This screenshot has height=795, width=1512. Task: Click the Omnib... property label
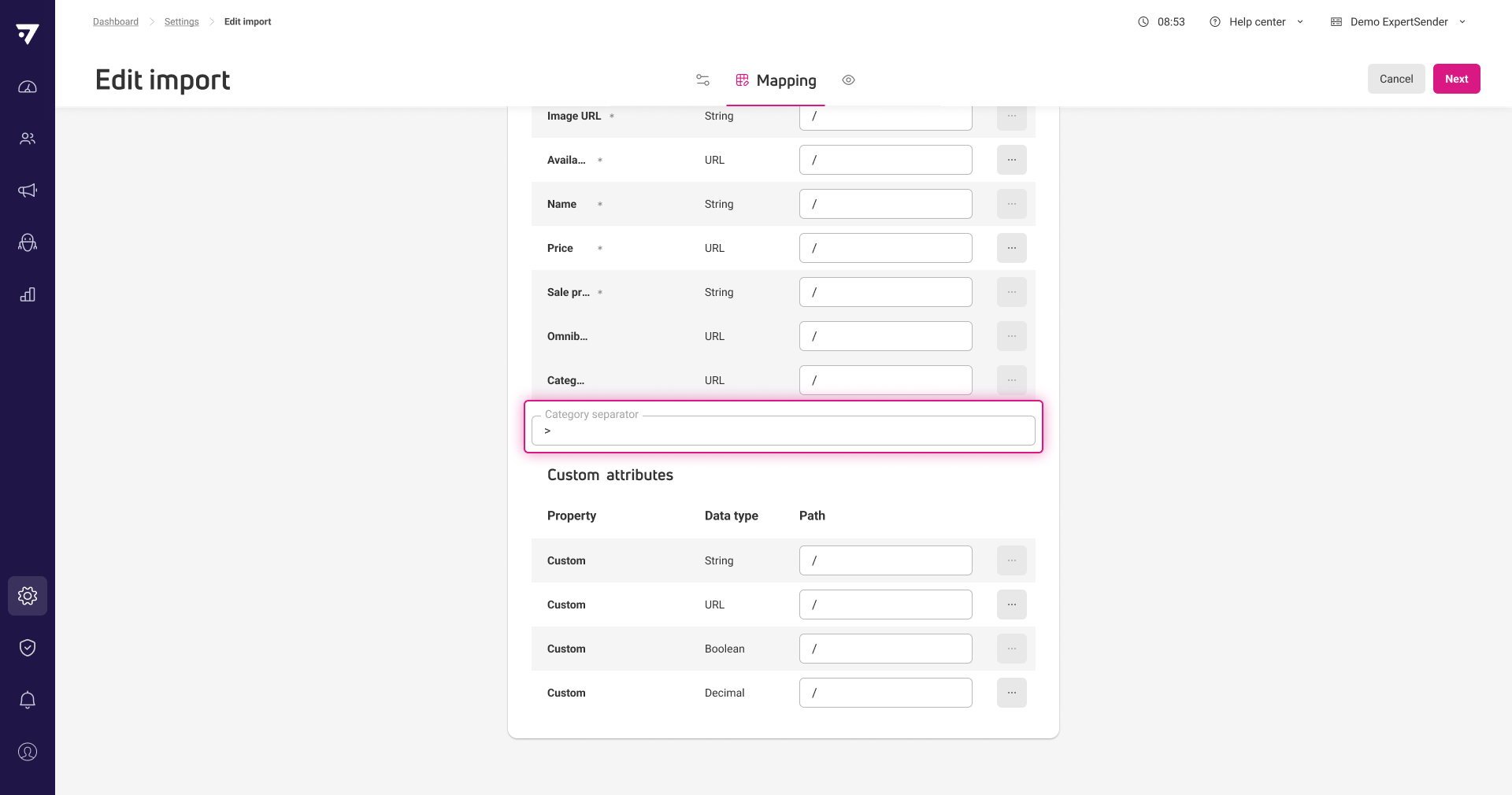coord(567,336)
